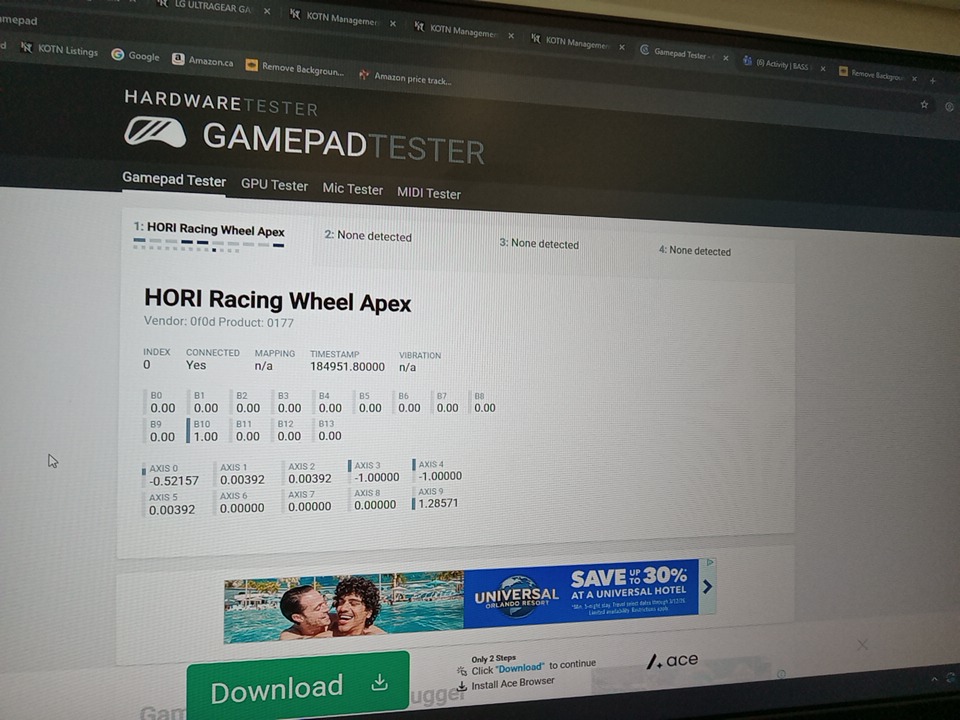960x720 pixels.
Task: Open the Amazon.ca bookmark
Action: point(203,61)
